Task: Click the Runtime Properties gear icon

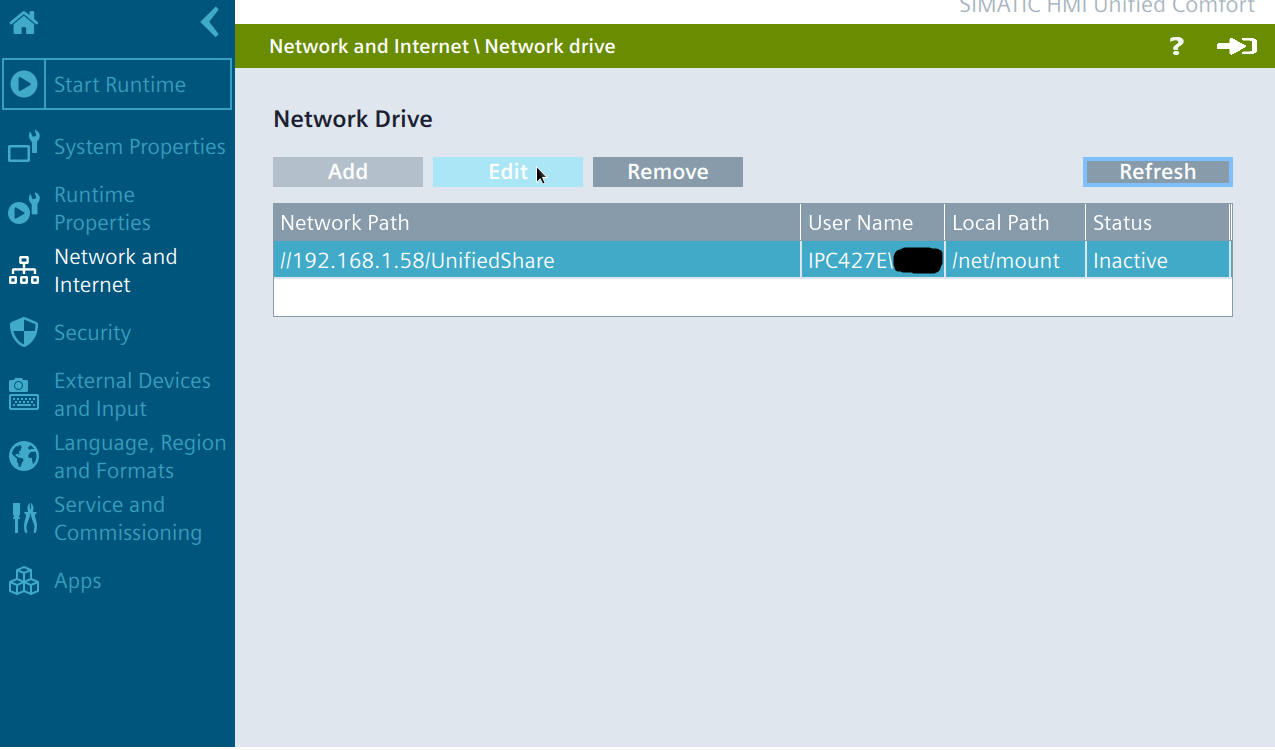Action: coord(23,209)
